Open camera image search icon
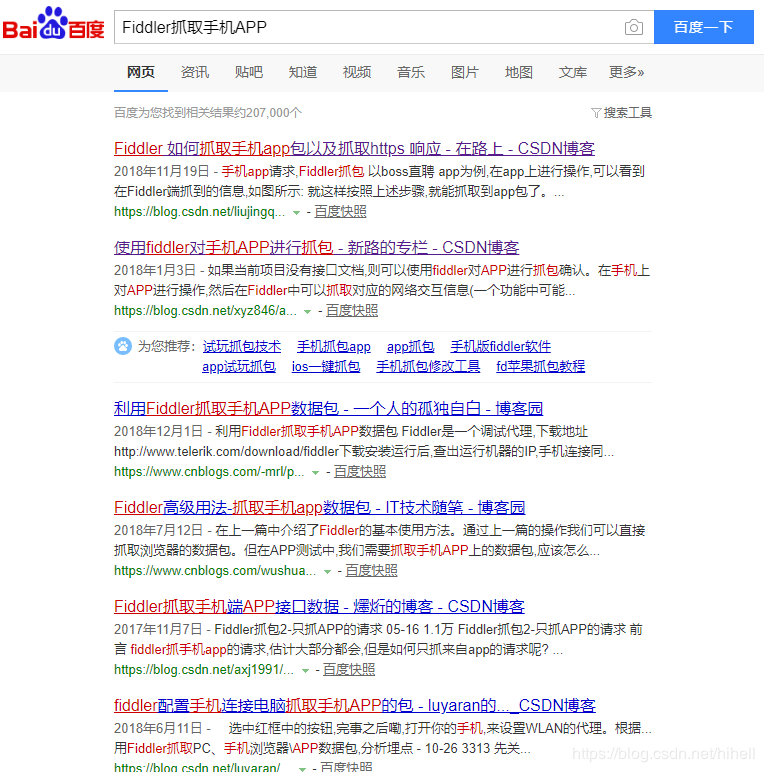 (x=634, y=27)
